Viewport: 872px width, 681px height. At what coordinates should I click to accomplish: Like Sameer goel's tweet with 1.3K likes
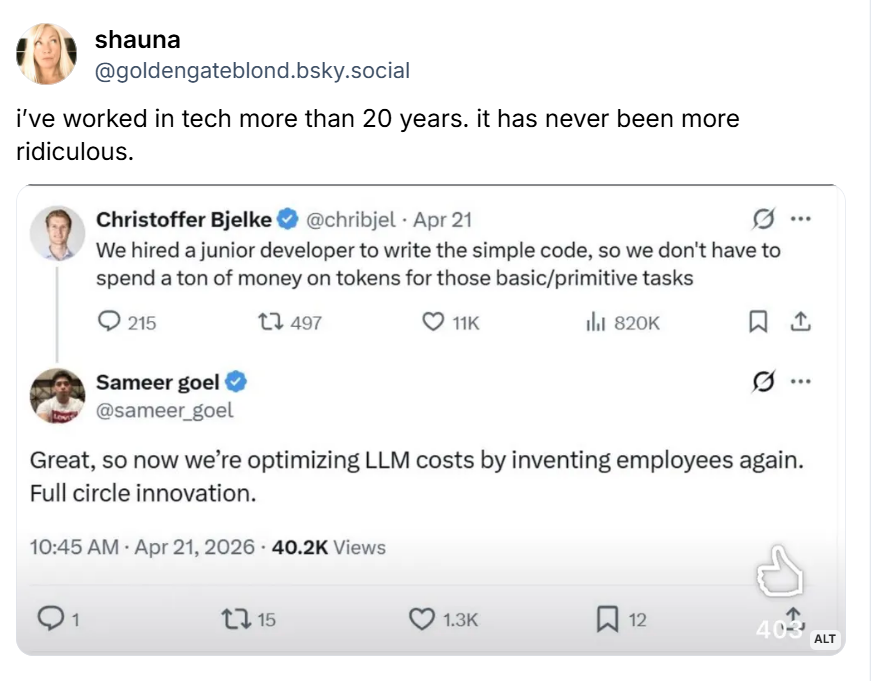tap(423, 620)
